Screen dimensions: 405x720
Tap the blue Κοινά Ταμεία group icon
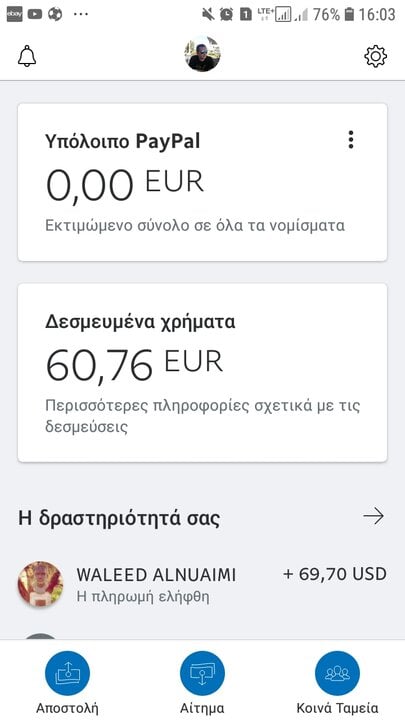click(x=338, y=673)
